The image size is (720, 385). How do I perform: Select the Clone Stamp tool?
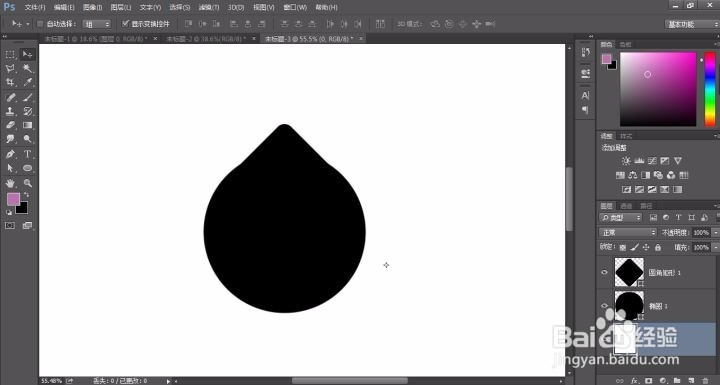pyautogui.click(x=10, y=111)
